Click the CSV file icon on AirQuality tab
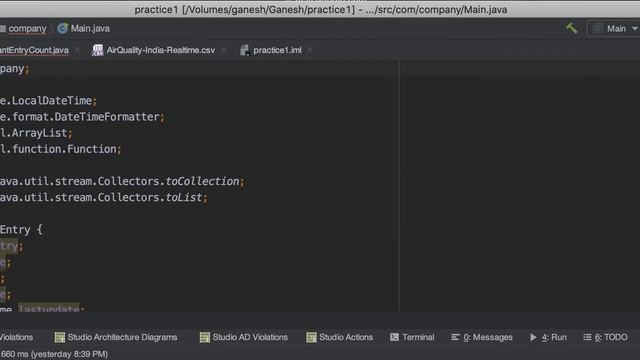640x360 pixels. (x=98, y=50)
